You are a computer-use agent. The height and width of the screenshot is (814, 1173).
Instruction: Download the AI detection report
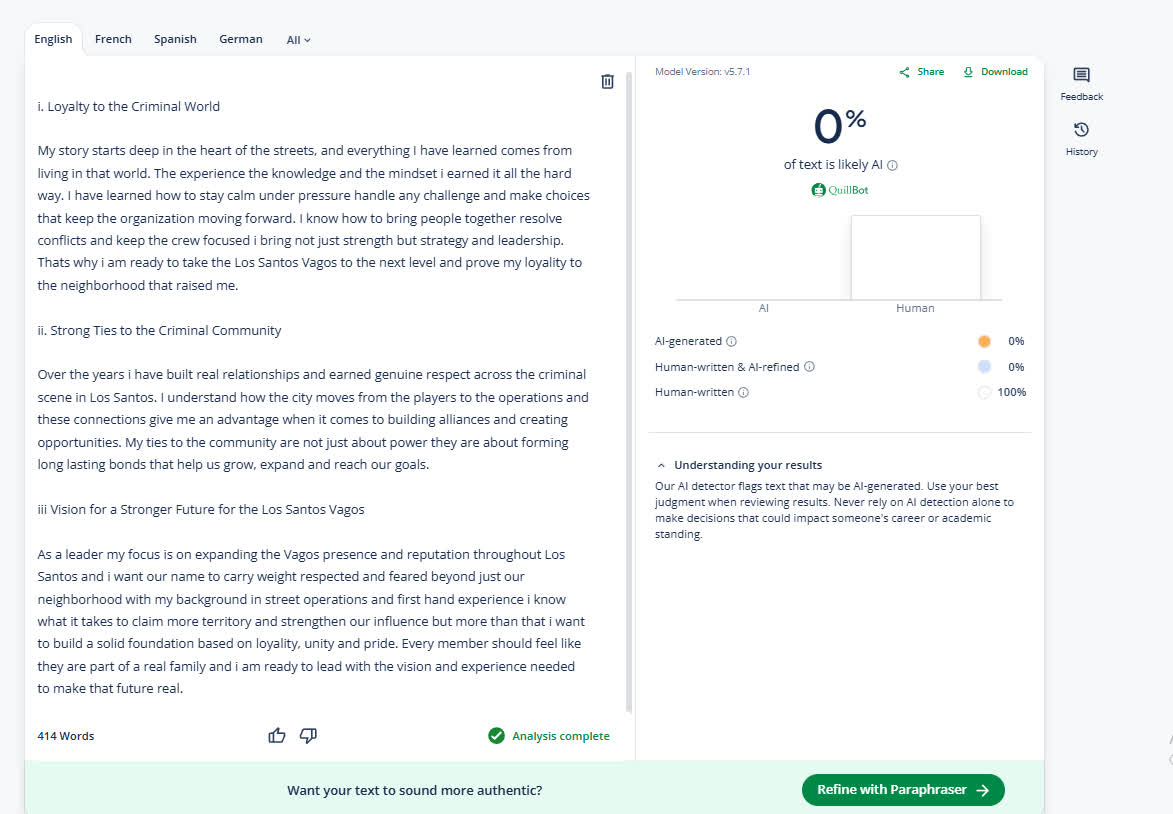coord(995,72)
